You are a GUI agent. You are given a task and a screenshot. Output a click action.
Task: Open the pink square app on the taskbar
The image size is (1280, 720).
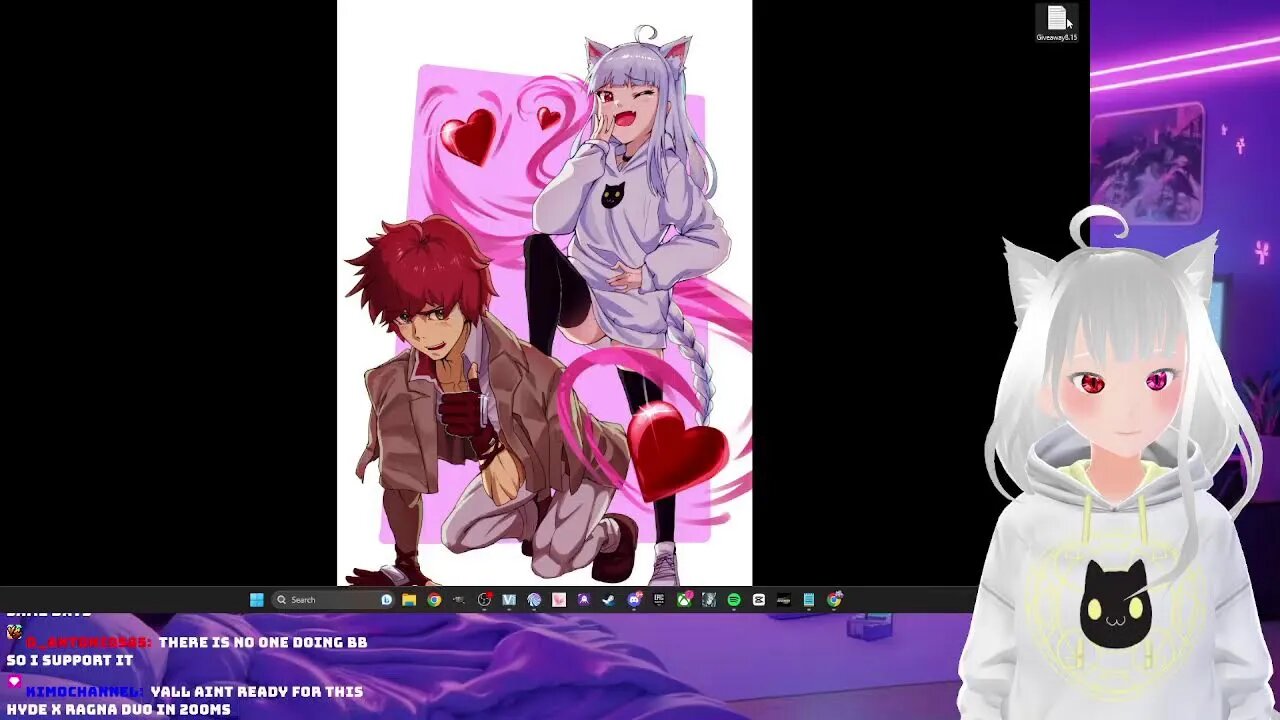(x=559, y=600)
